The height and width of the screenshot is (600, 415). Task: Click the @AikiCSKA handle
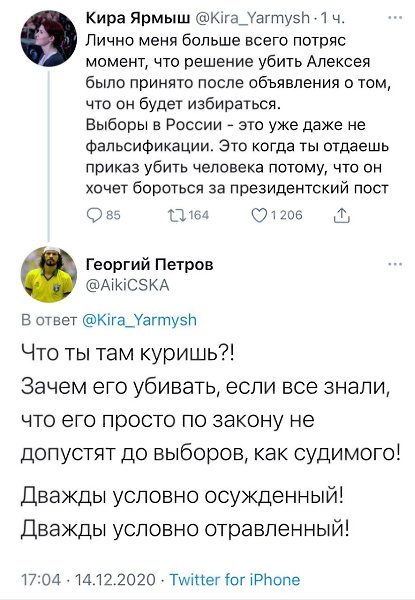pos(128,285)
